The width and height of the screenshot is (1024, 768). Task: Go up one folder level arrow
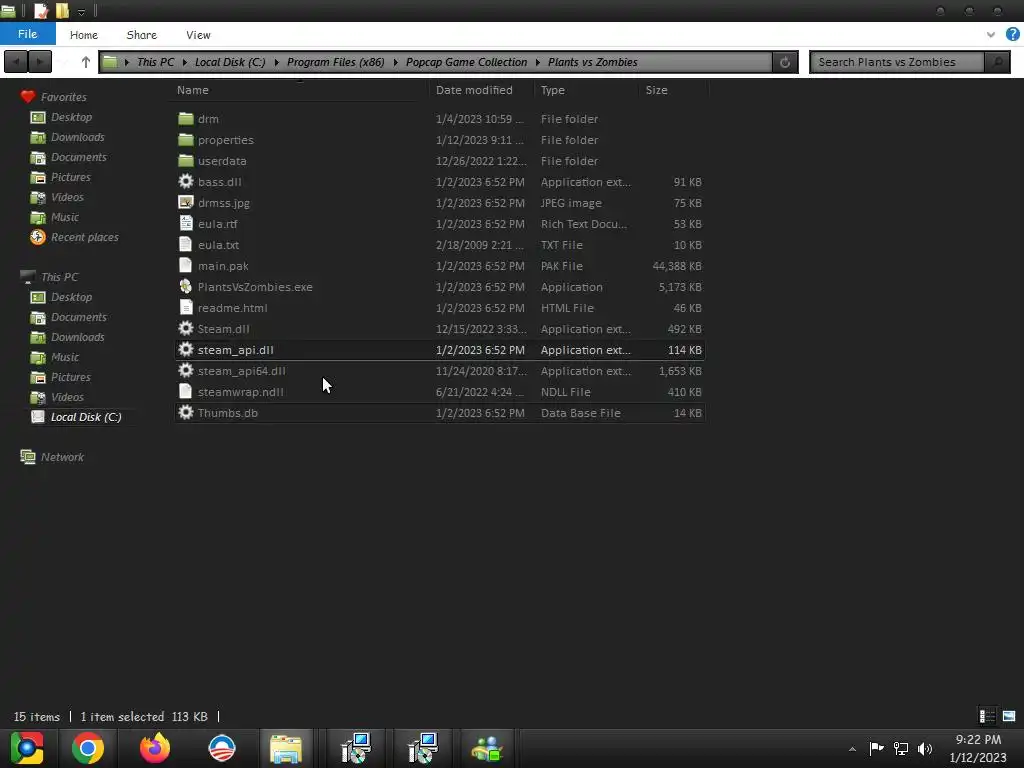point(86,62)
